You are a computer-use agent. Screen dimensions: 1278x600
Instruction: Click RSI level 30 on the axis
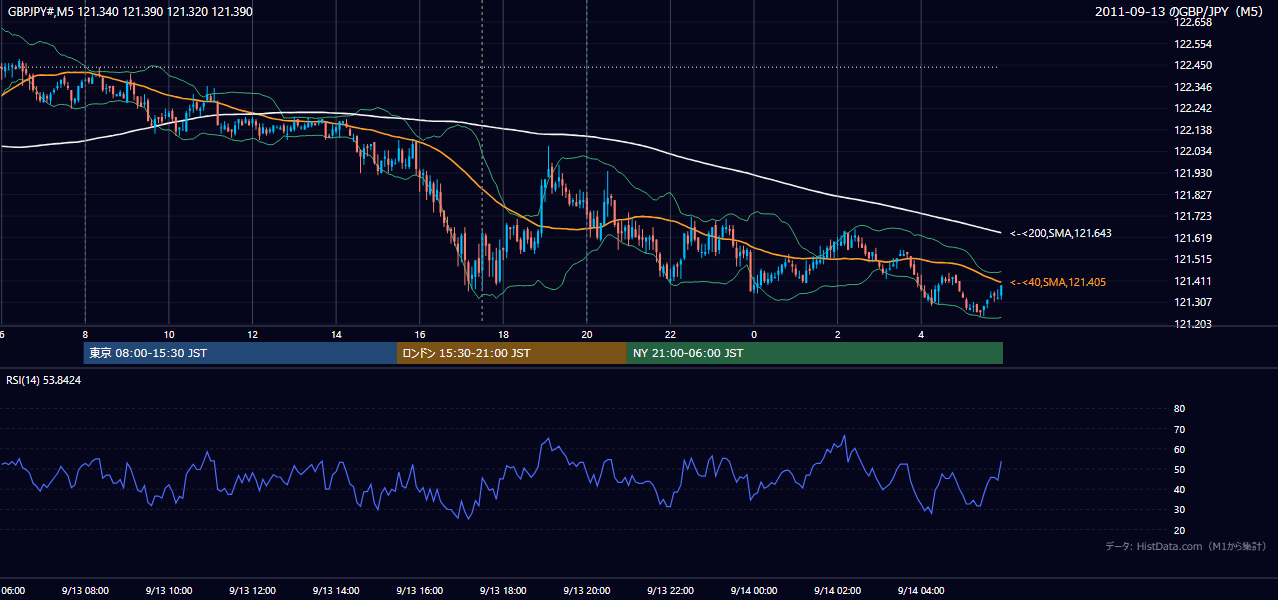pyautogui.click(x=1179, y=510)
